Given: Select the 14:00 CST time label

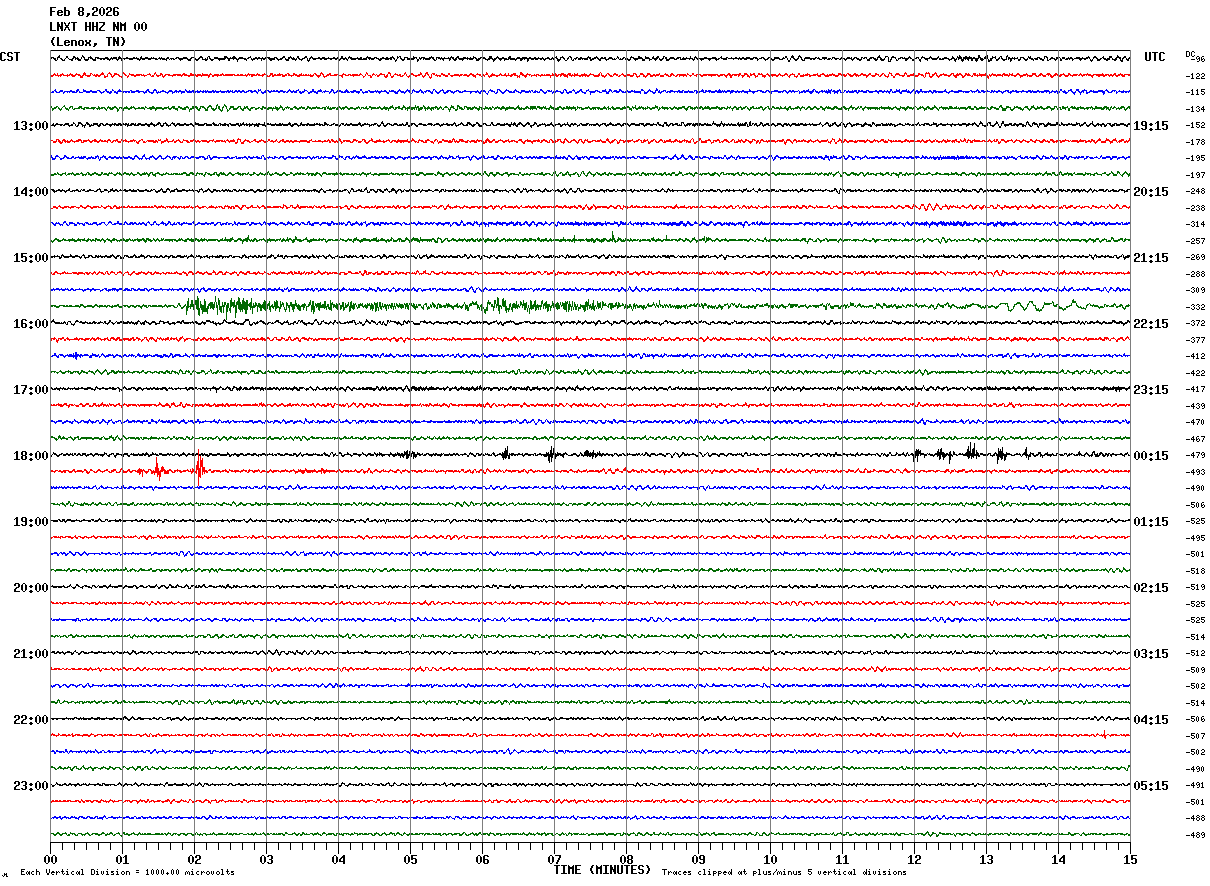Looking at the screenshot, I should (x=30, y=192).
